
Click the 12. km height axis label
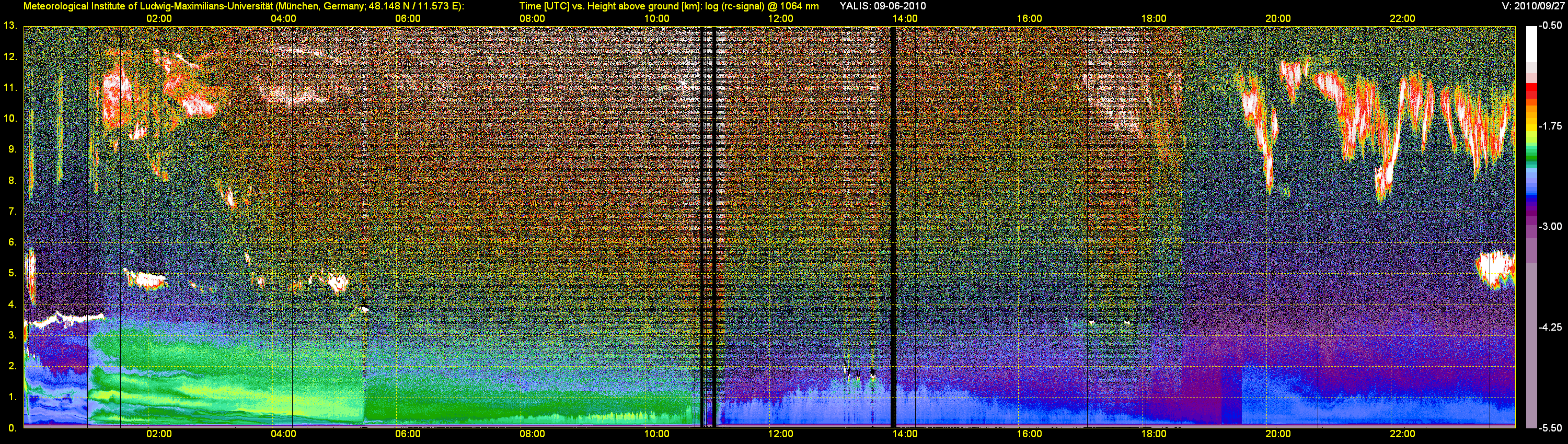tap(10, 57)
